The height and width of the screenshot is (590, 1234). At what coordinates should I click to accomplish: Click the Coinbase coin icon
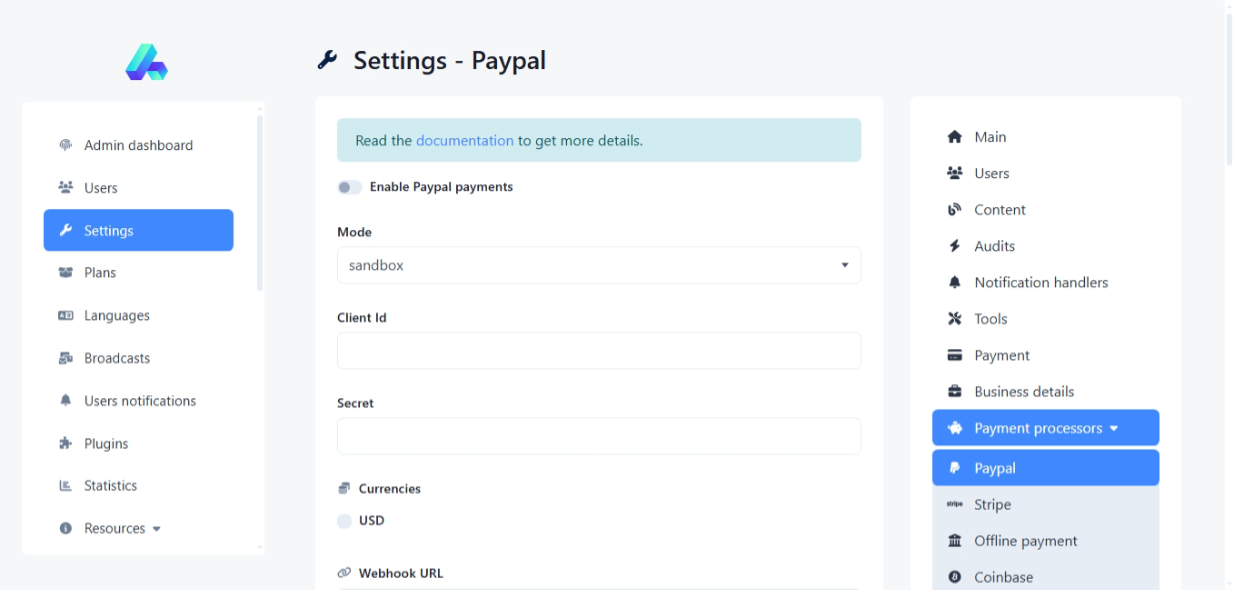[954, 577]
